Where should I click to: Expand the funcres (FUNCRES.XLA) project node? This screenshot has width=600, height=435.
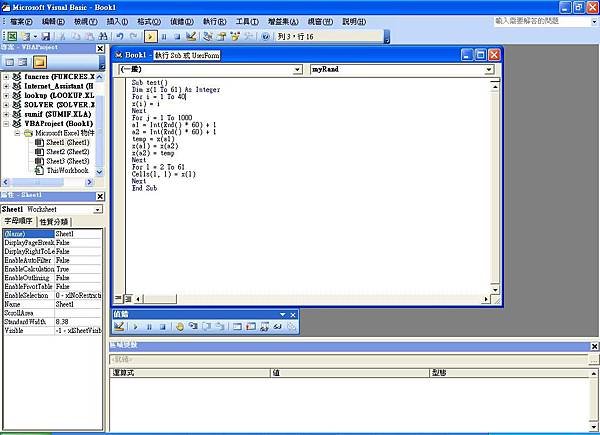[6, 77]
